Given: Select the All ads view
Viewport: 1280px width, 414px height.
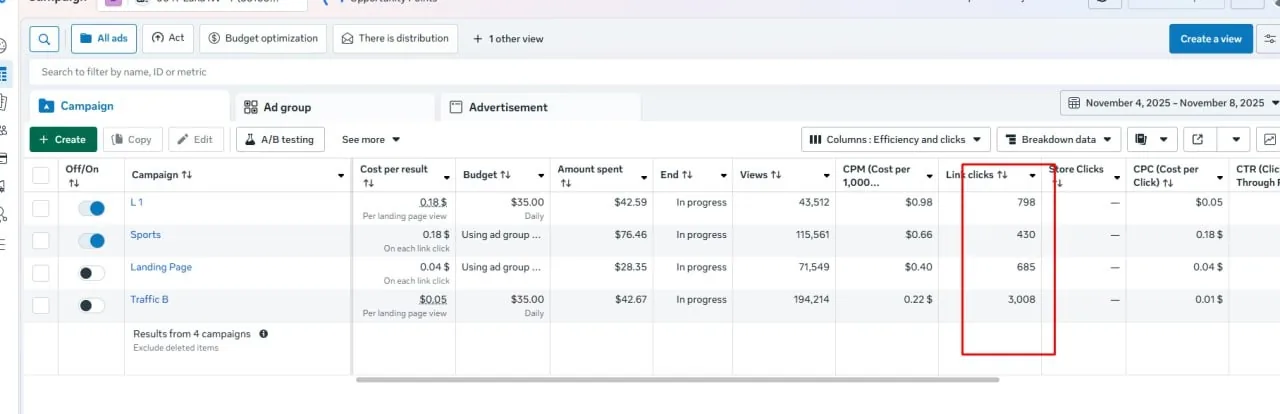Looking at the screenshot, I should [104, 39].
